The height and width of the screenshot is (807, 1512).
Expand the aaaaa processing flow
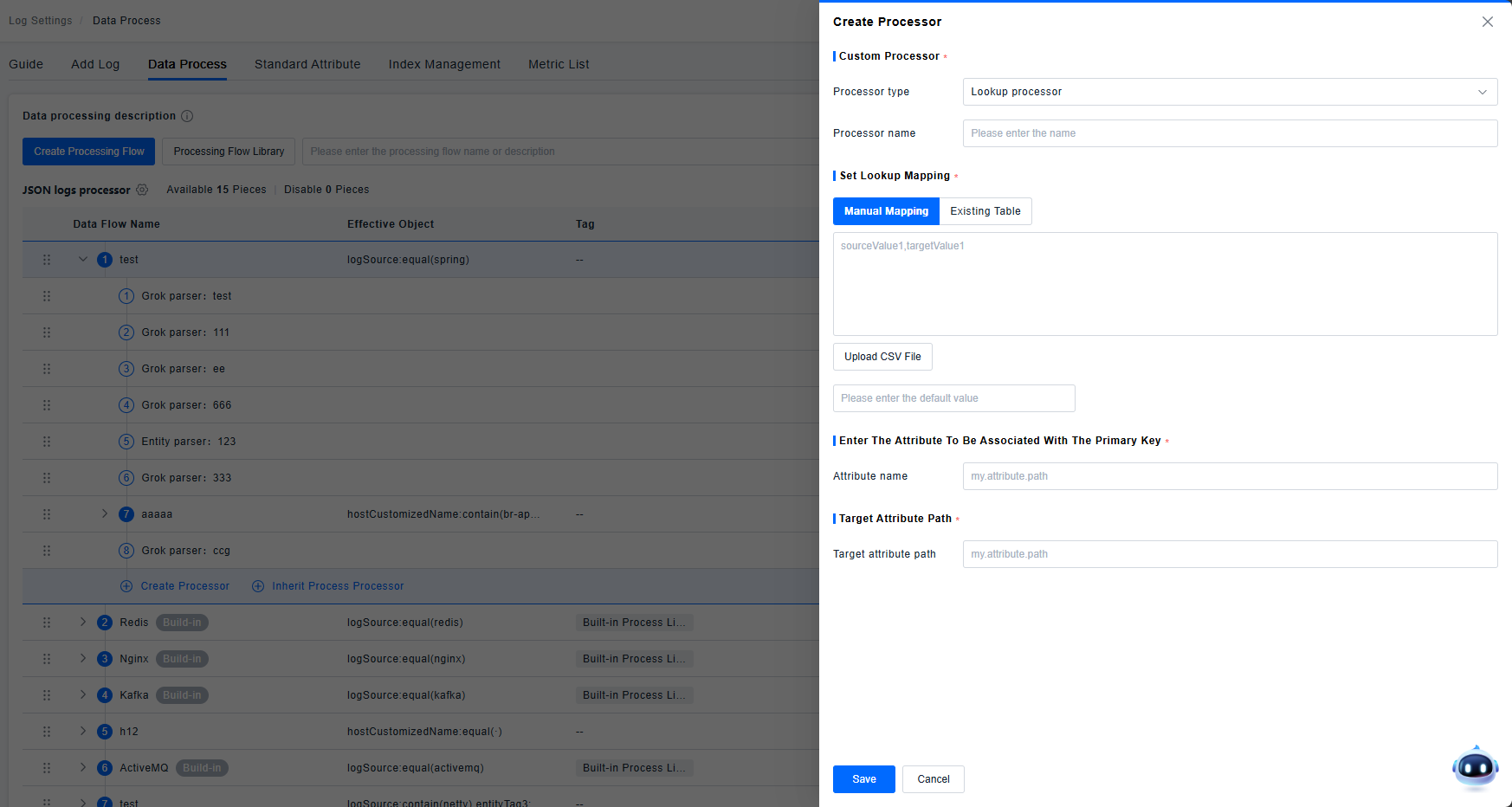[x=105, y=514]
